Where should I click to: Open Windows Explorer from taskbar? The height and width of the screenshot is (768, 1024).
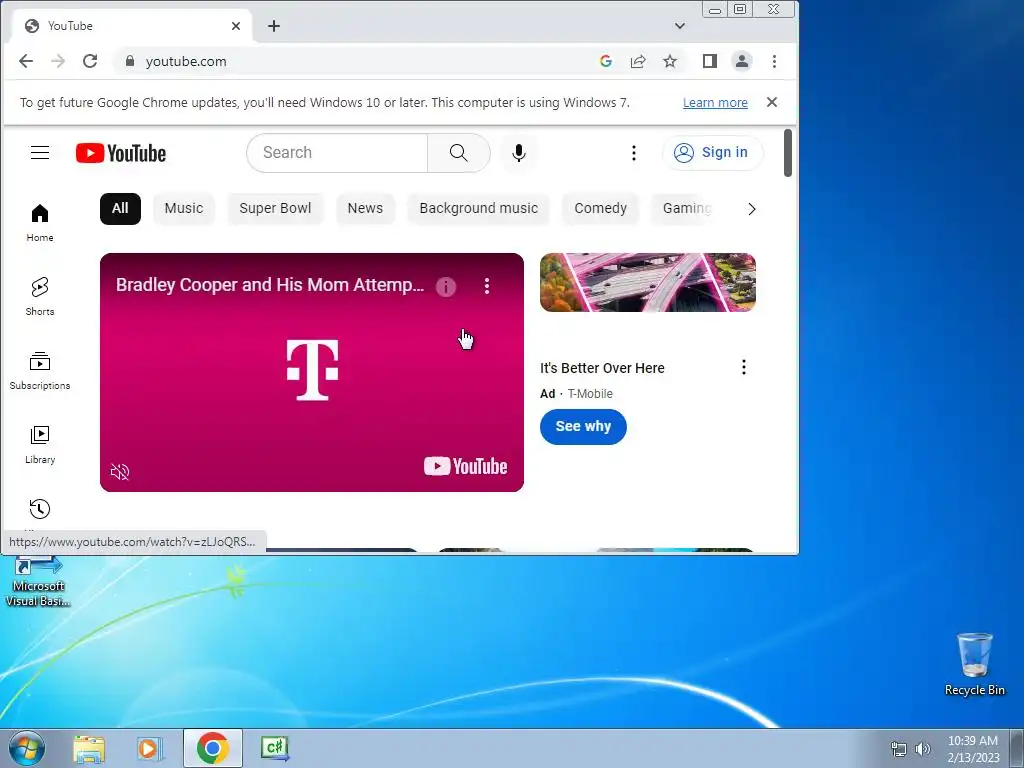(x=89, y=748)
